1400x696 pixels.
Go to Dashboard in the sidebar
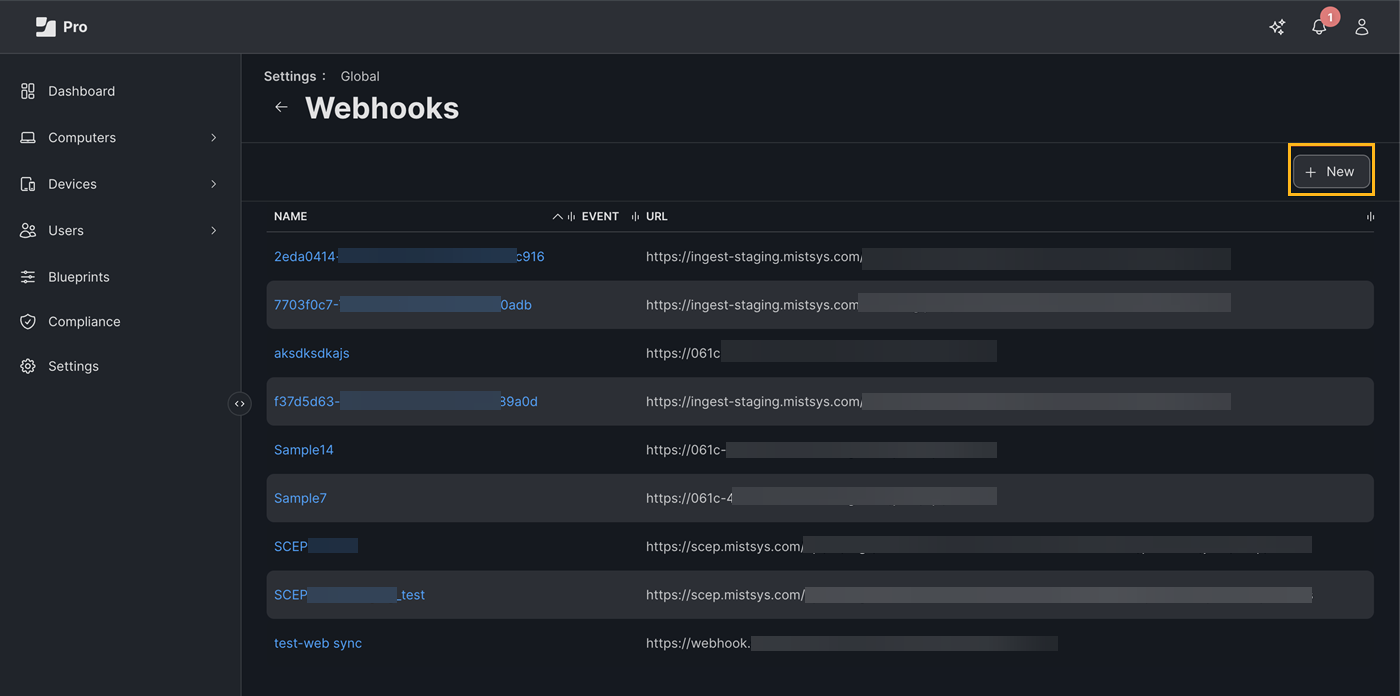pyautogui.click(x=81, y=91)
